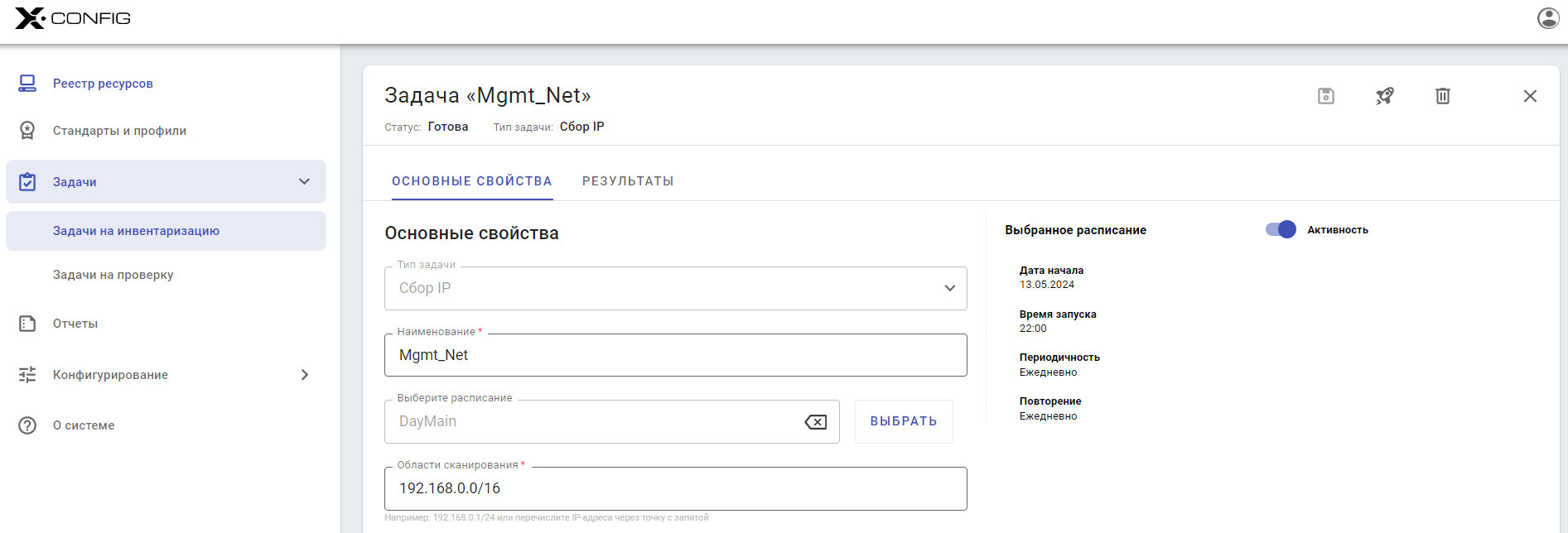Screen dimensions: 1568x533
Task: Select the Основные свойства tab
Action: (471, 181)
